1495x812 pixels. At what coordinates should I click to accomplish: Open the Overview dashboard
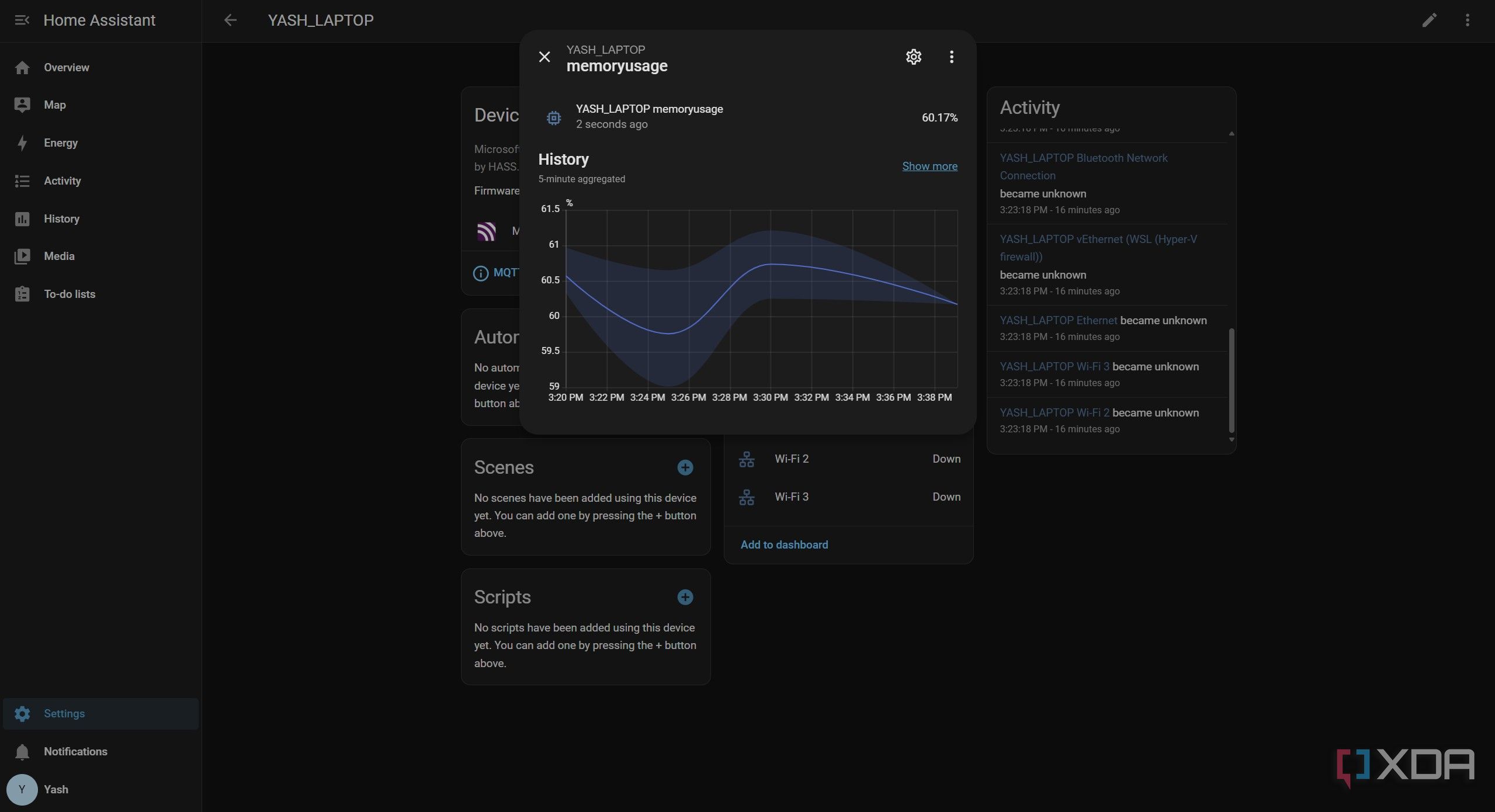pos(100,67)
